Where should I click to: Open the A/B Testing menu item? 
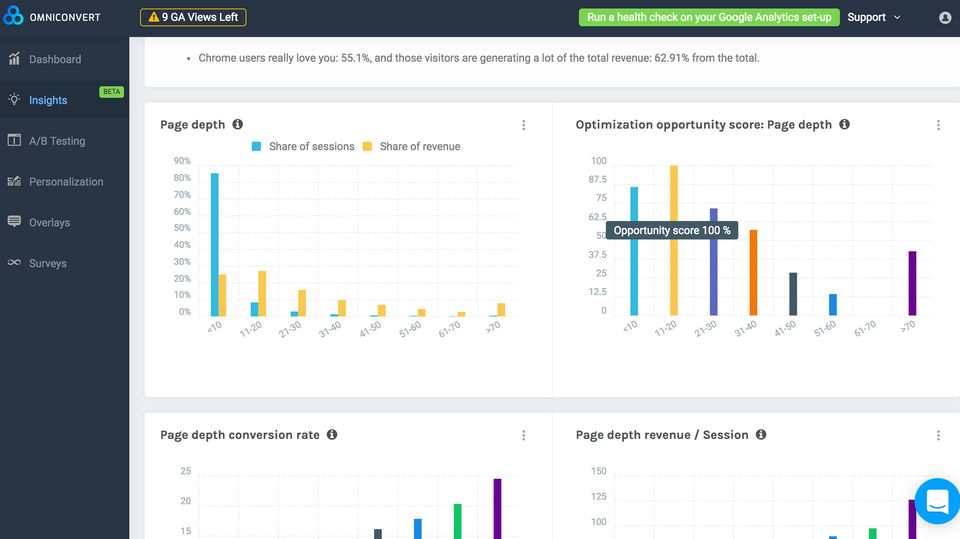coord(57,141)
